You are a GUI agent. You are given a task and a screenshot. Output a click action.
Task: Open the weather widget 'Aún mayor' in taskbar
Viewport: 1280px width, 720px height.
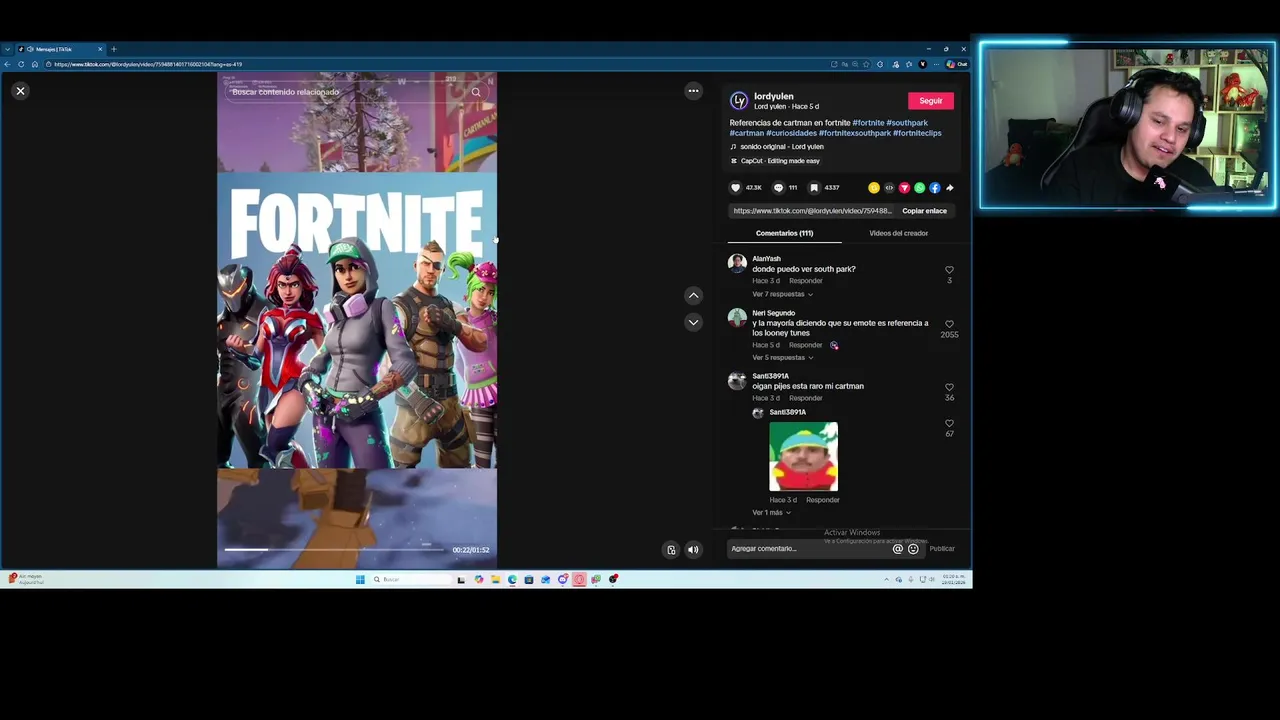pos(25,579)
